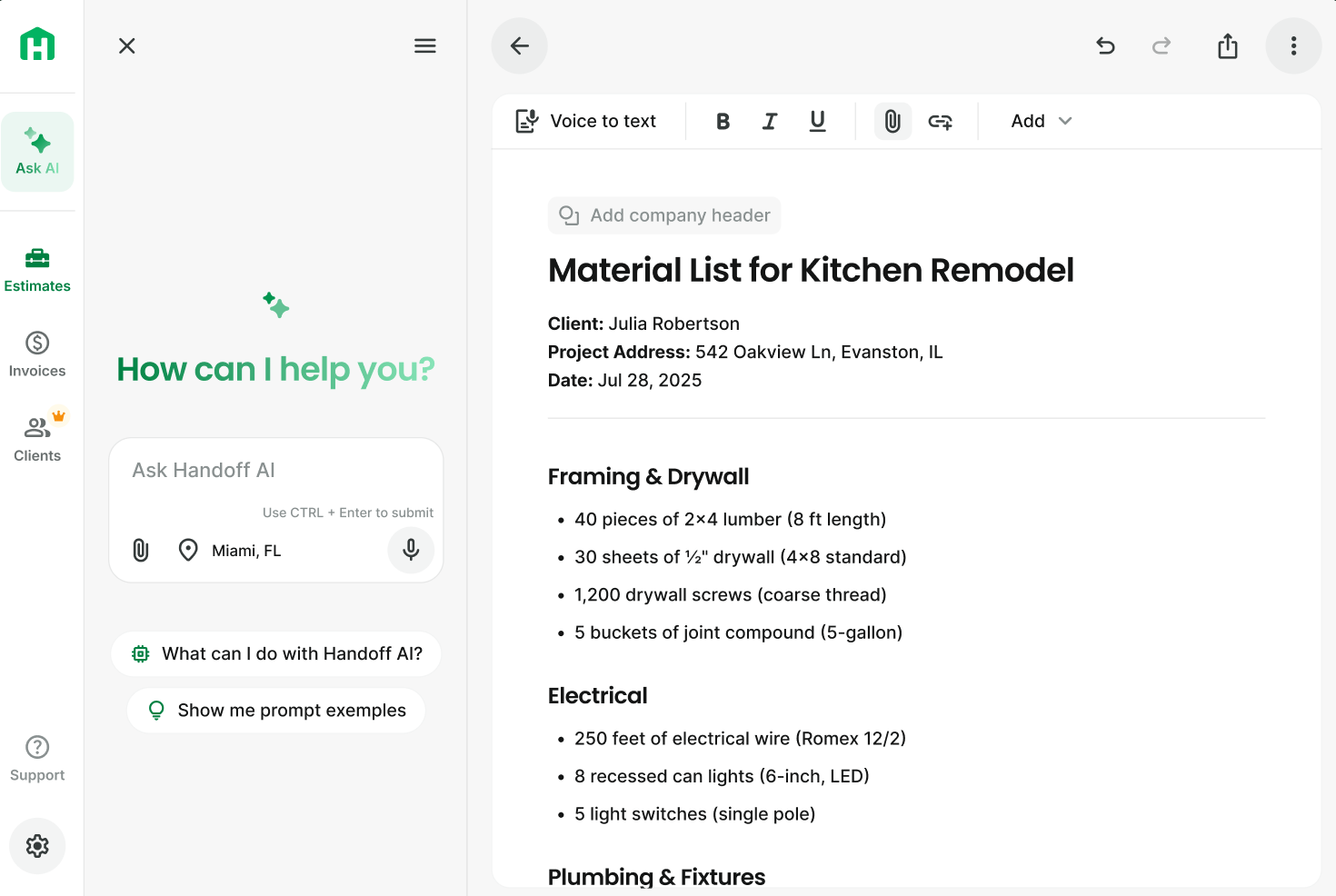Click the Plumbing & Fixtures heading
The image size is (1336, 896).
click(657, 876)
